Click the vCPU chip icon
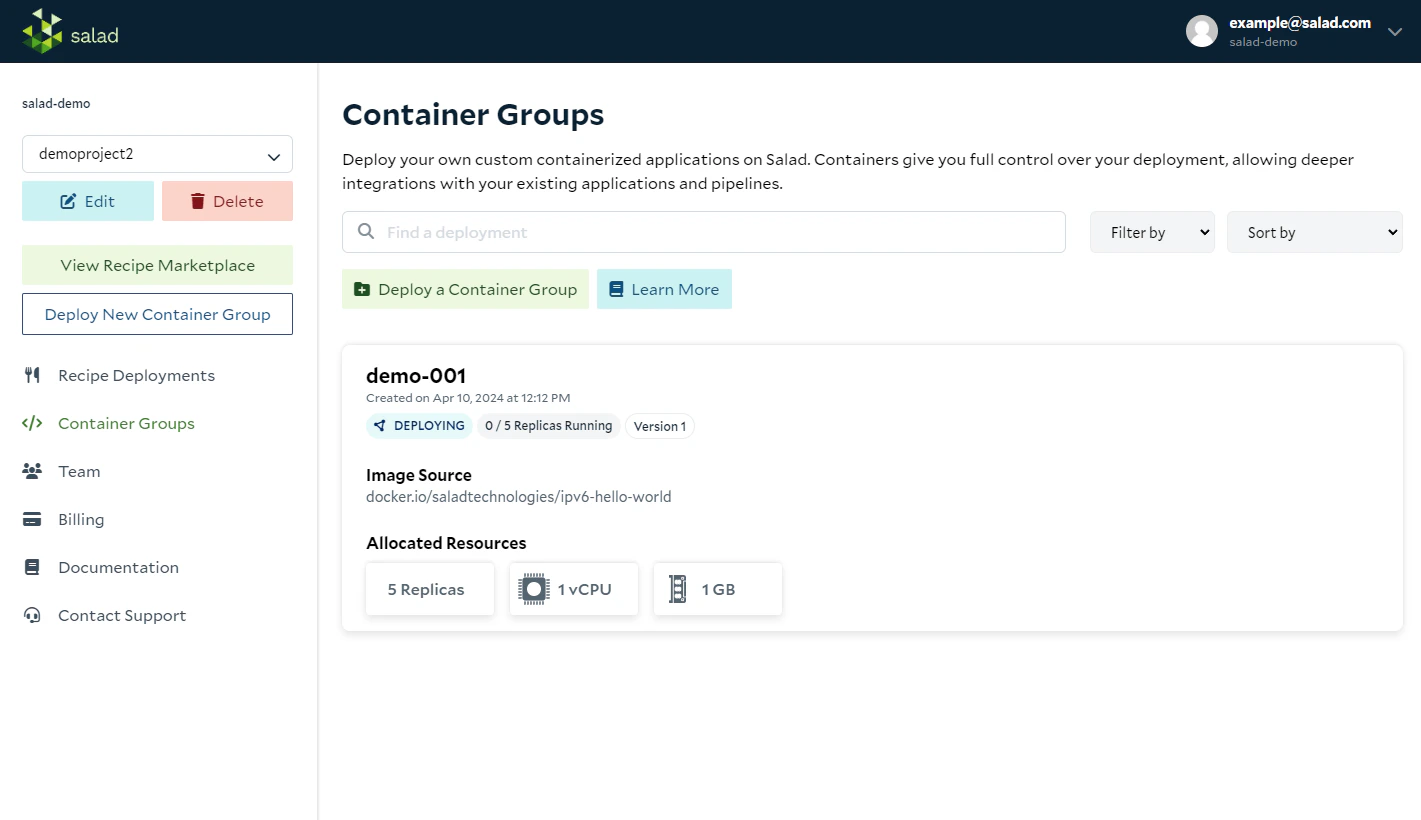The width and height of the screenshot is (1421, 820). [534, 589]
